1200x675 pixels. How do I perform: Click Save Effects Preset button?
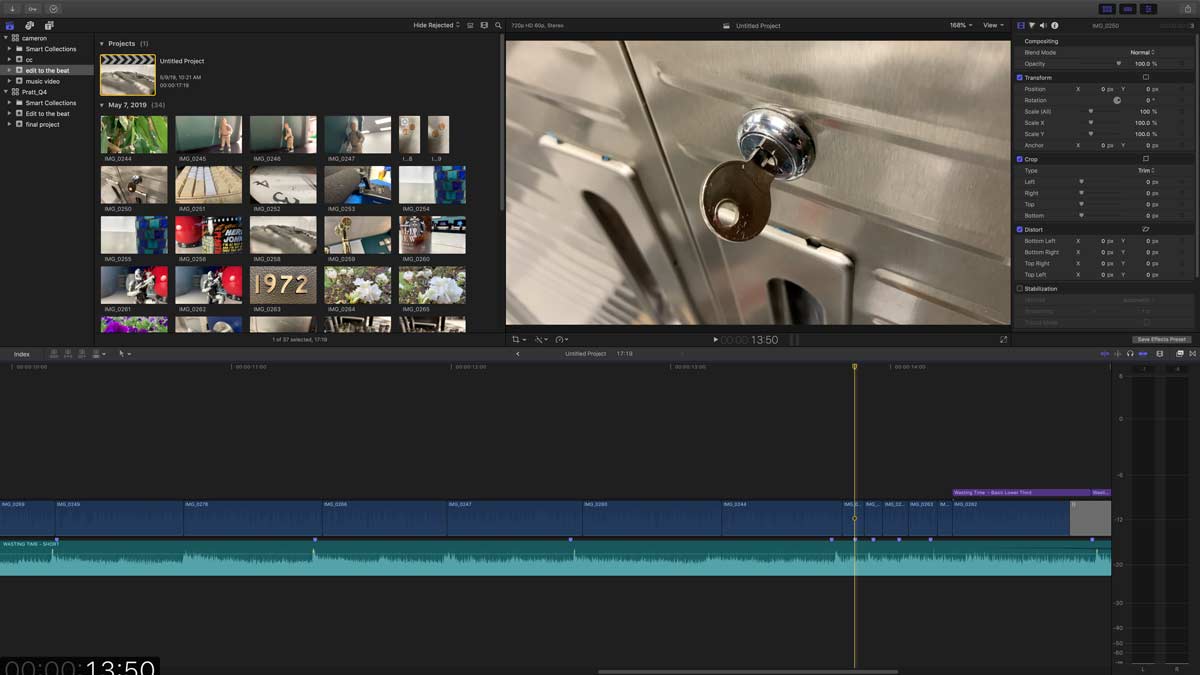(1163, 339)
